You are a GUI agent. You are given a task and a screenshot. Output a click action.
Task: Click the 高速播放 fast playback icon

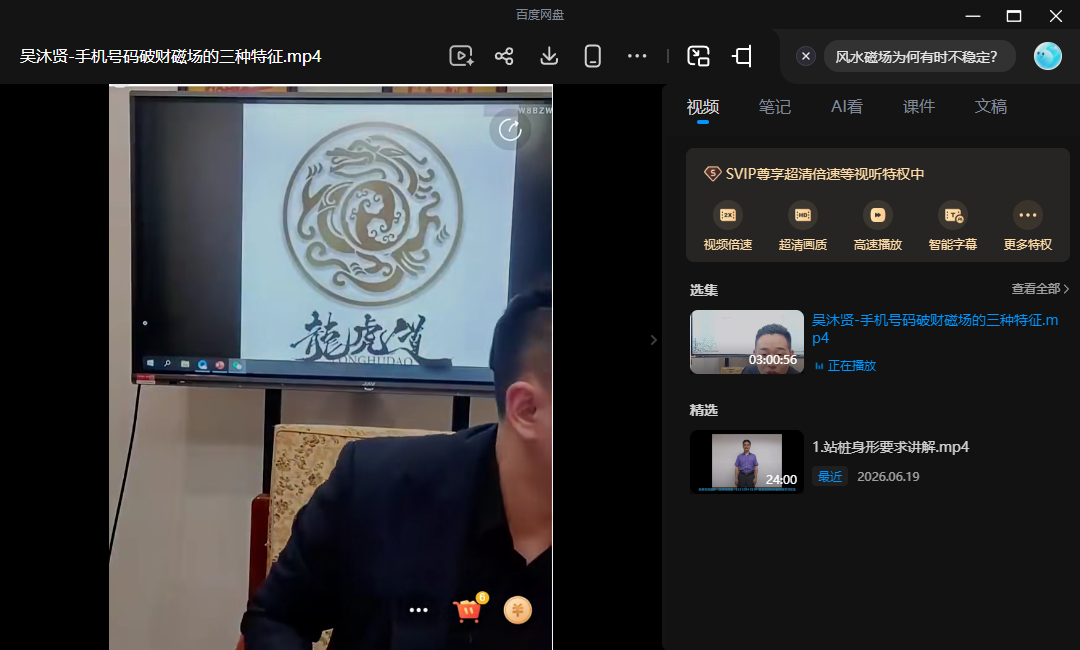click(x=878, y=216)
